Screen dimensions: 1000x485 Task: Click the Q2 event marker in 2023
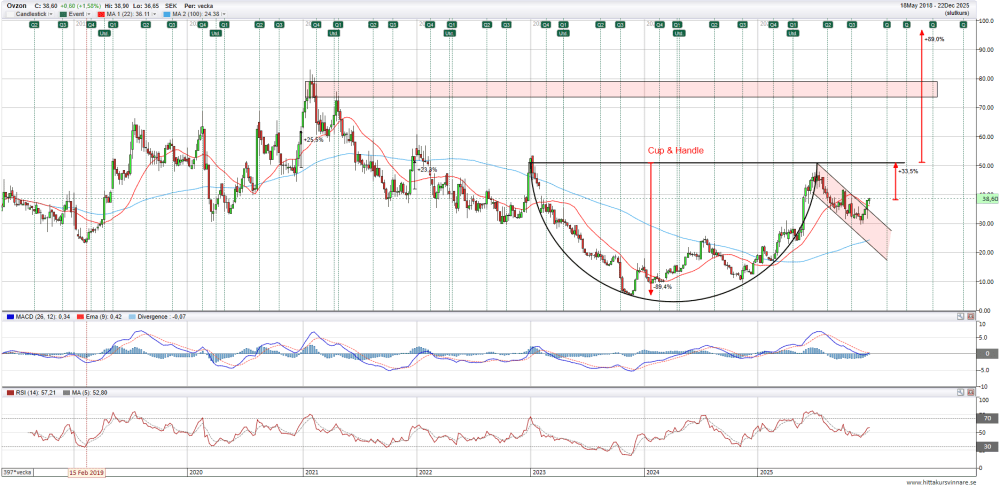(x=600, y=25)
